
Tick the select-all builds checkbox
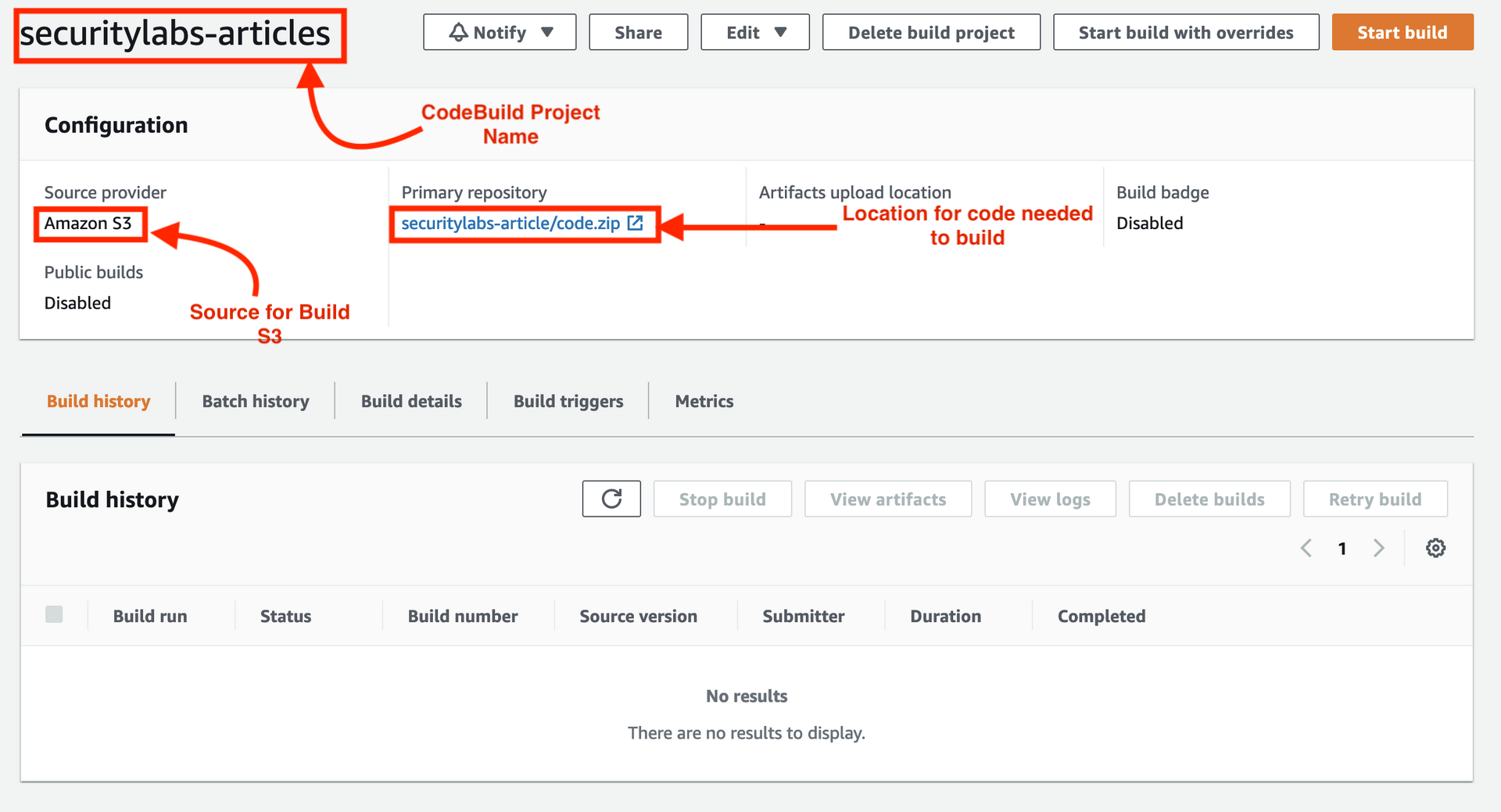tap(54, 614)
